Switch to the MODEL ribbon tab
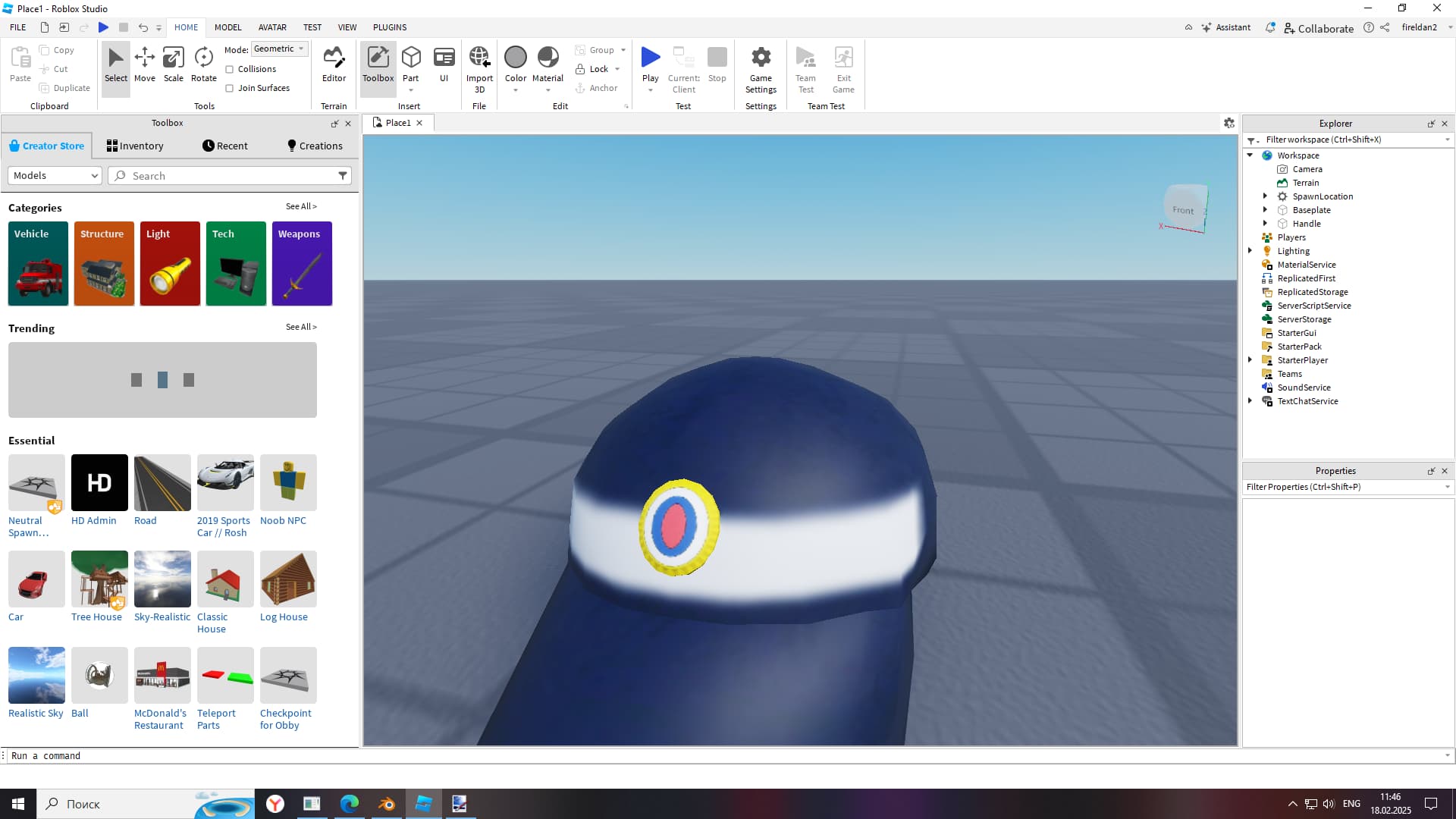 [227, 27]
